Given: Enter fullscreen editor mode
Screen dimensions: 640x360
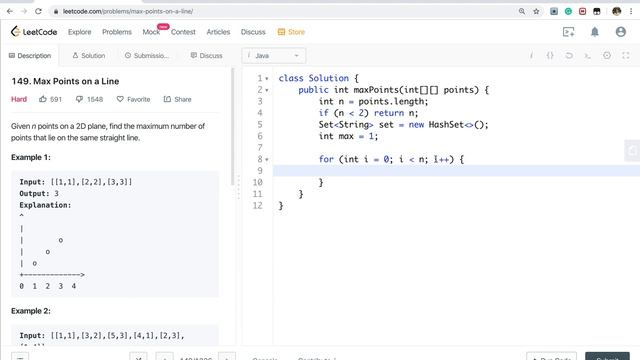Looking at the screenshot, I should point(626,56).
